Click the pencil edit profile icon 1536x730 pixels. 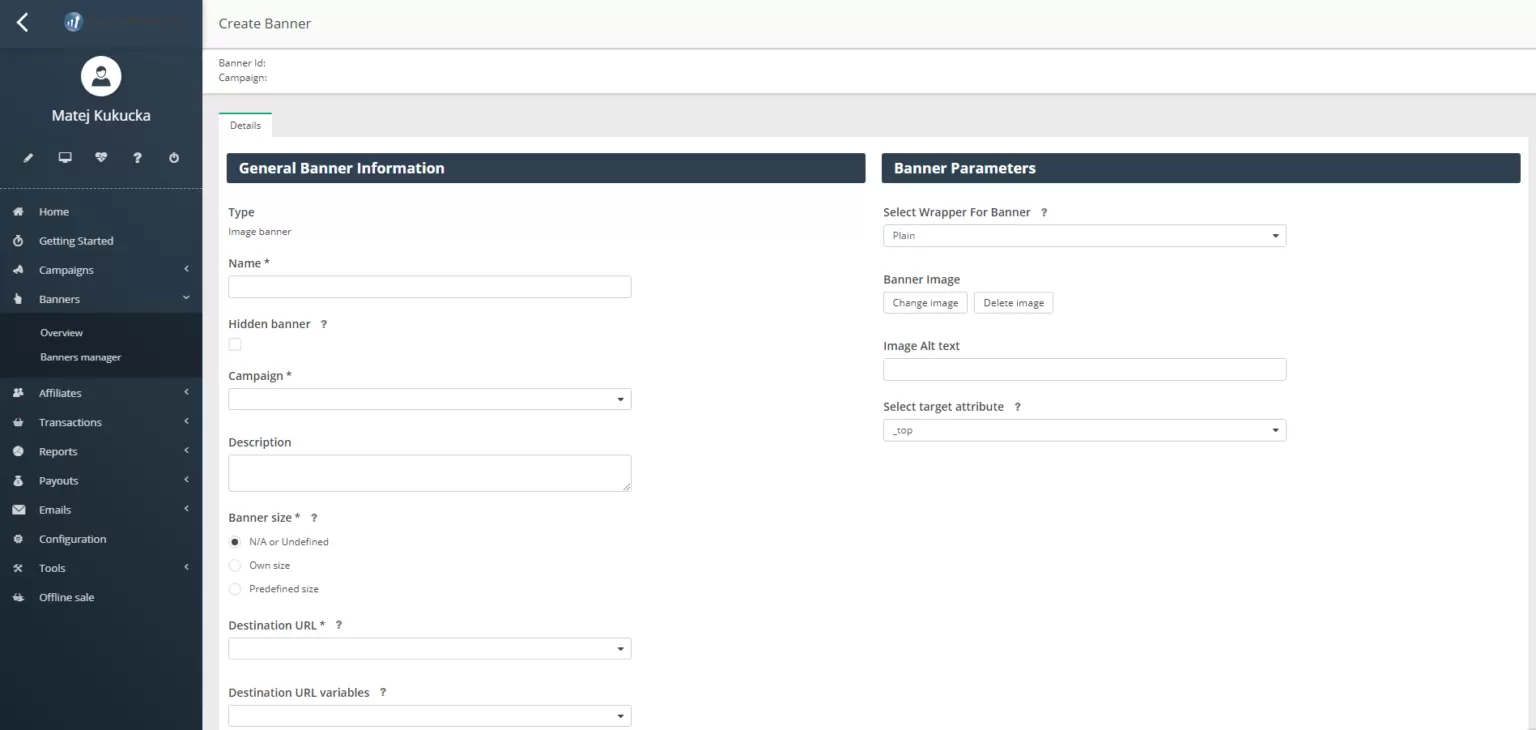coord(29,158)
